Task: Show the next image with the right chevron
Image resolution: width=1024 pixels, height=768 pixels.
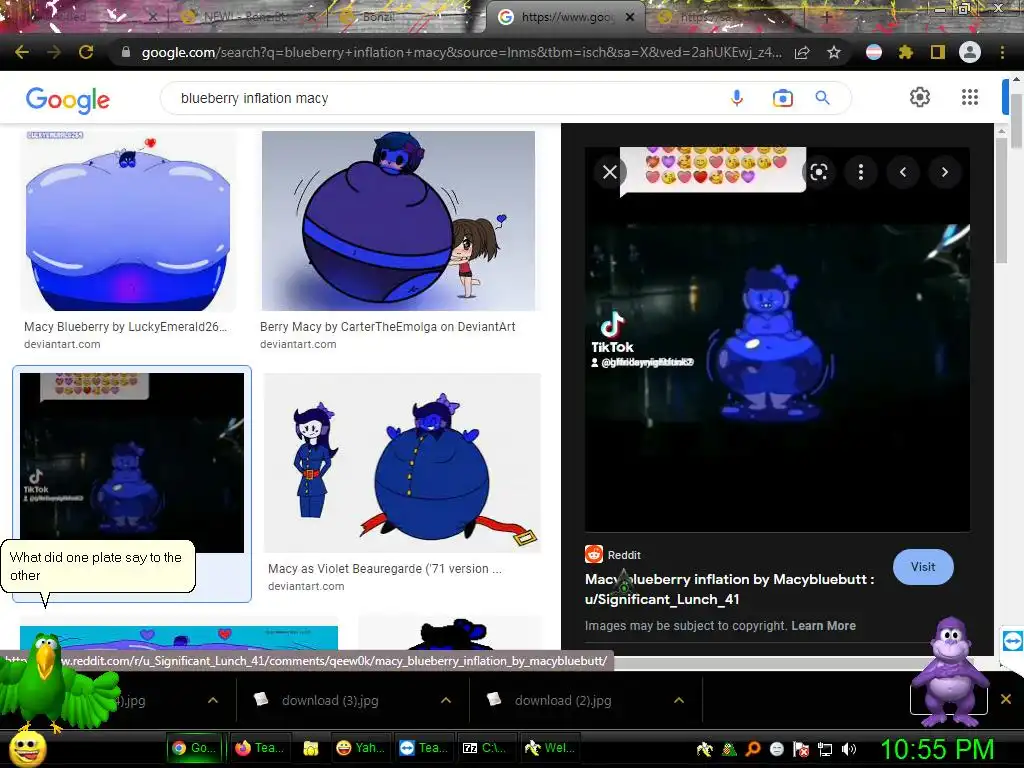Action: 944,172
